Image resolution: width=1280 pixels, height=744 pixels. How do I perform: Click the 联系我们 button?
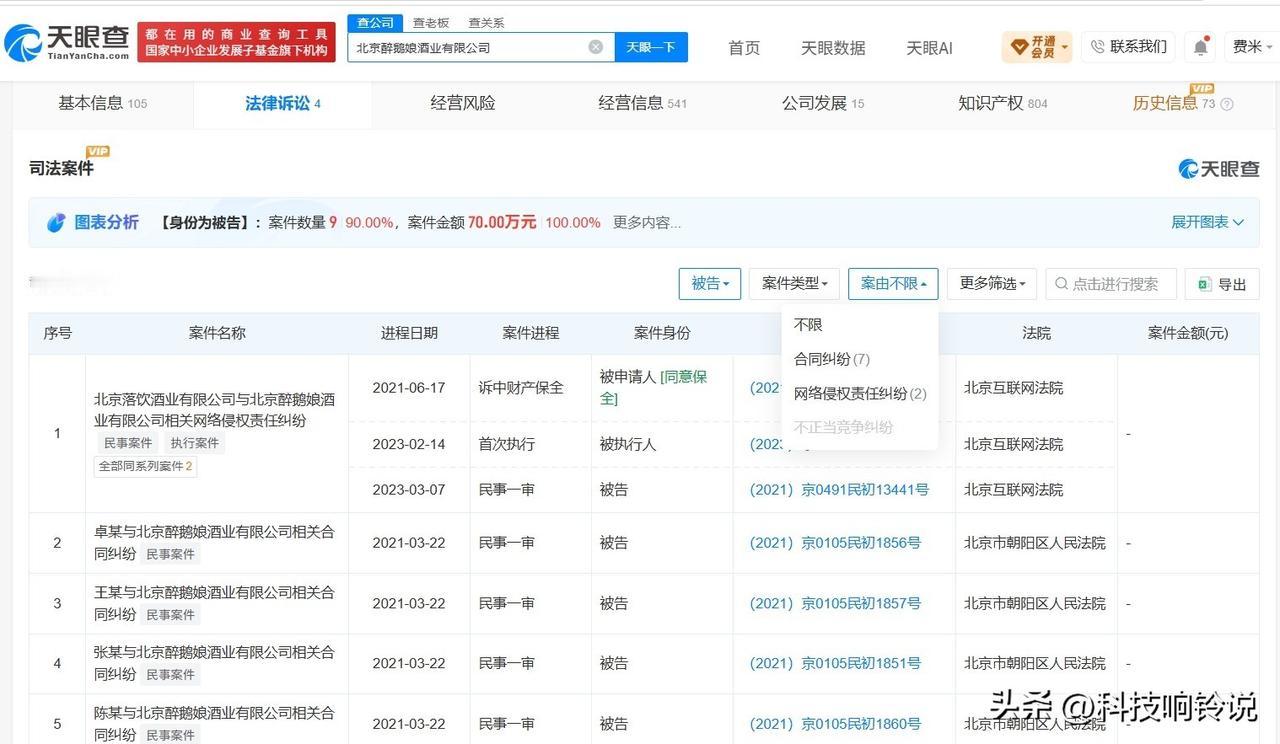(x=1128, y=47)
